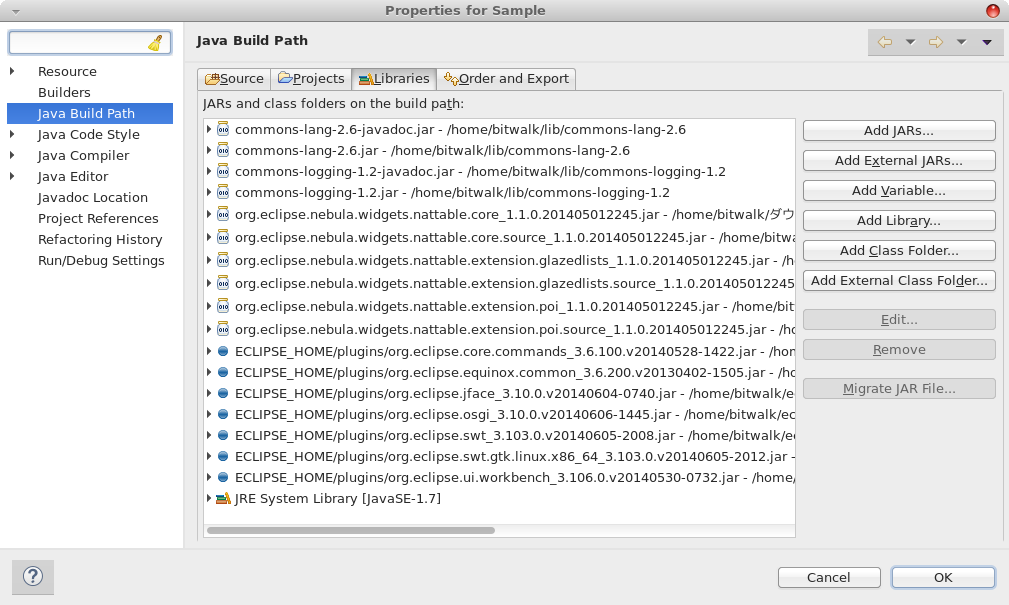Image resolution: width=1009 pixels, height=605 pixels.
Task: Open the view menu dropdown arrow
Action: coord(987,42)
